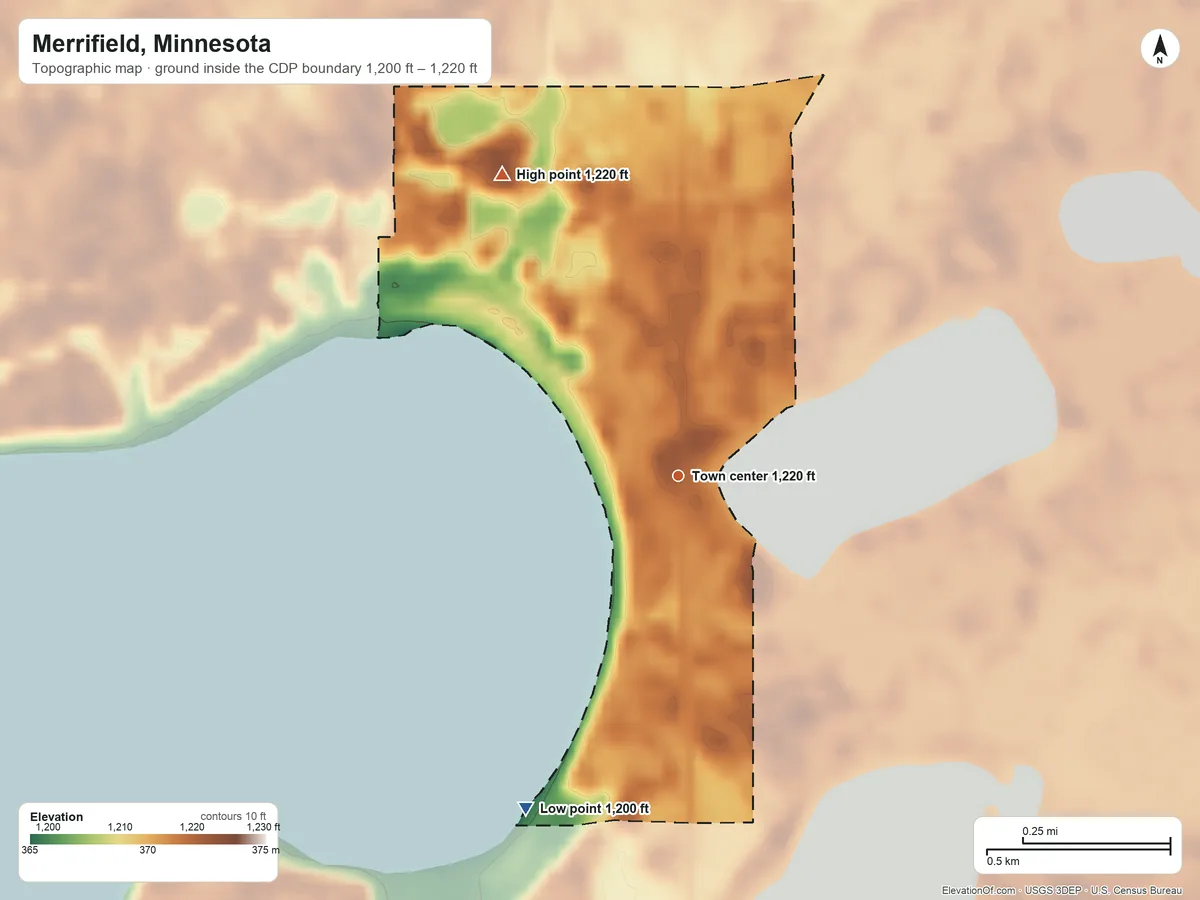Click the High point triangle marker
The image size is (1200, 900).
502,174
